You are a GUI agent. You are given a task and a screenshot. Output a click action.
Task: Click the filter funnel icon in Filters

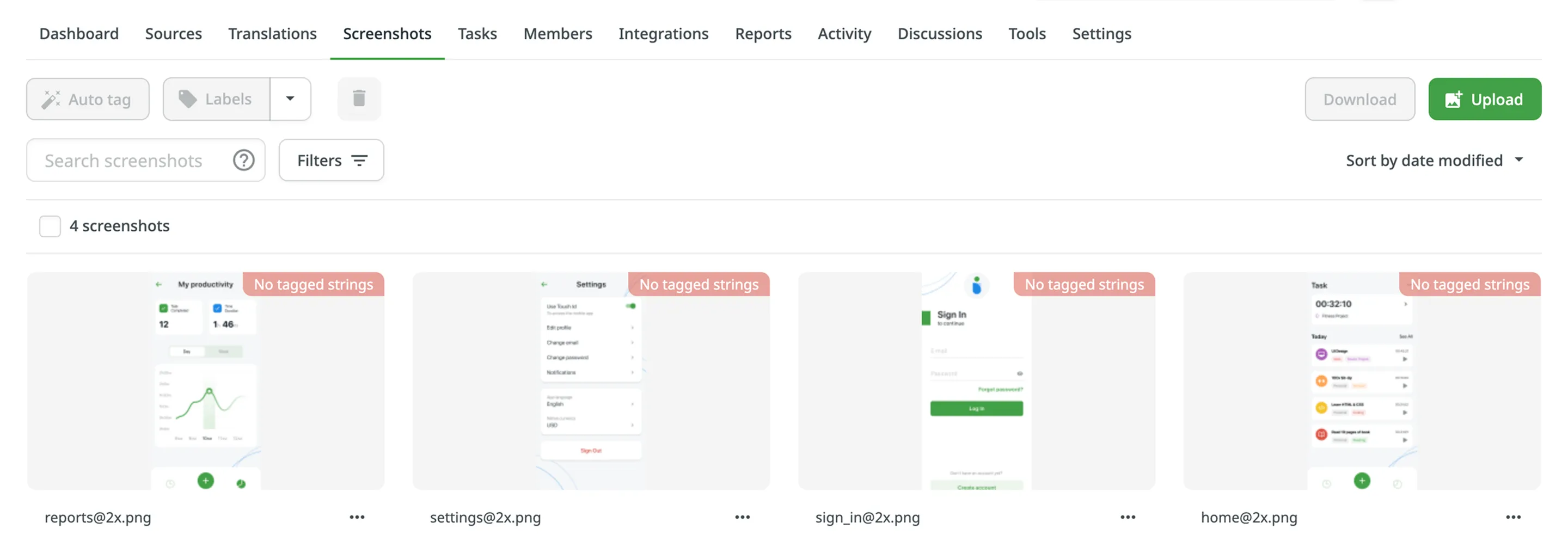[x=359, y=160]
